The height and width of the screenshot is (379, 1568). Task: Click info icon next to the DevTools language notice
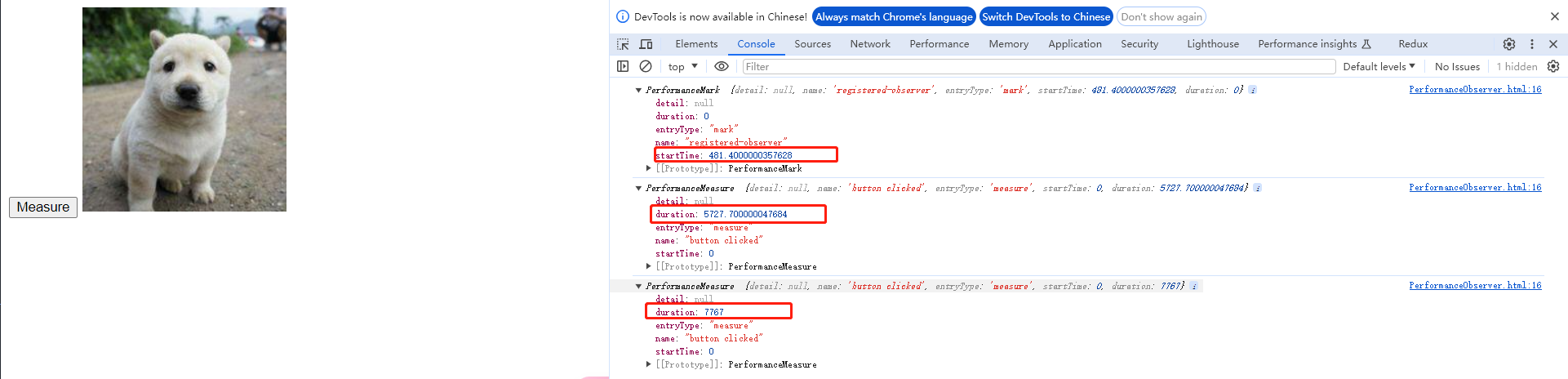click(x=623, y=16)
